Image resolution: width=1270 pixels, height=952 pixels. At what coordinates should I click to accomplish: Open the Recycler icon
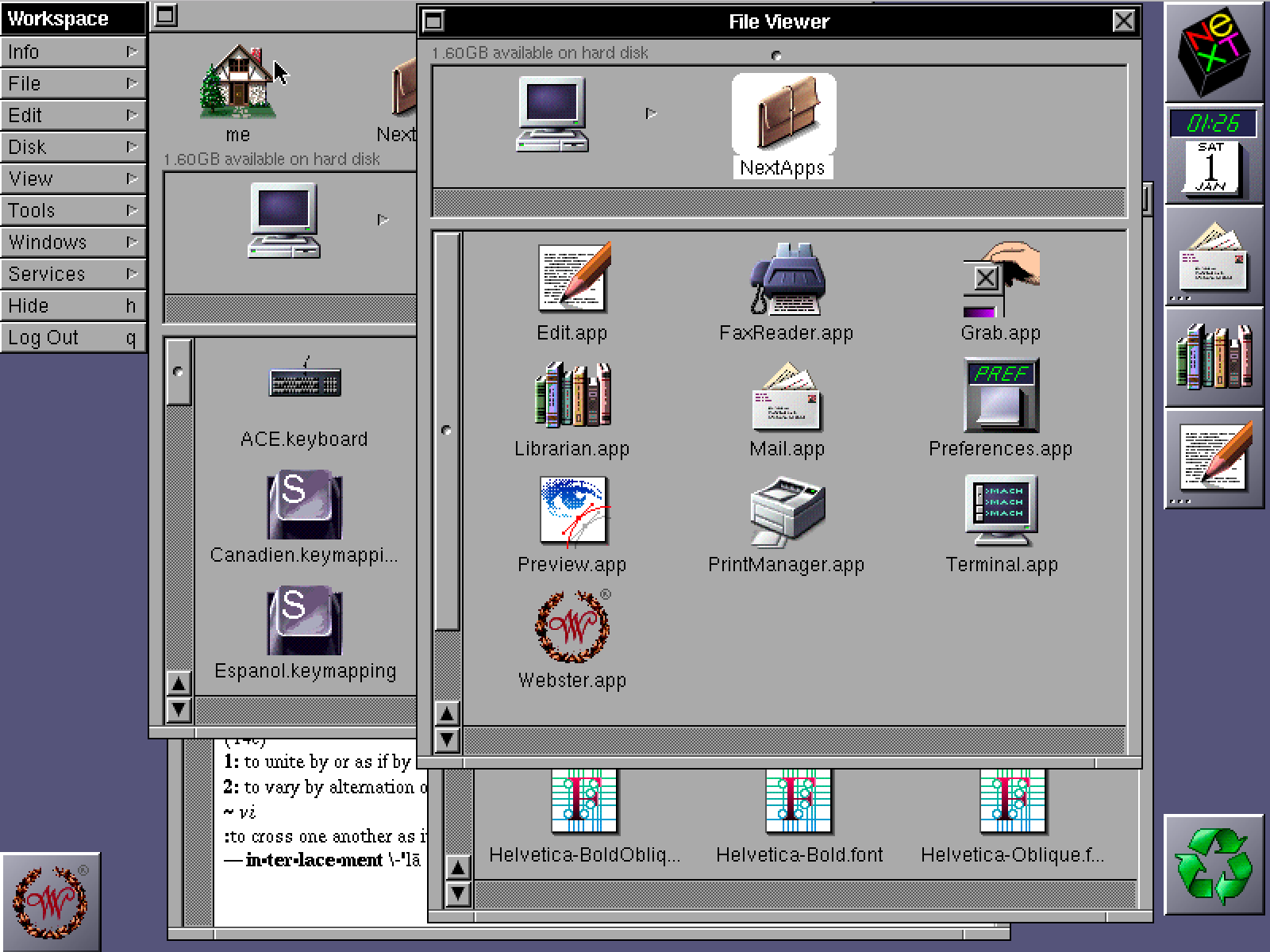pos(1214,865)
